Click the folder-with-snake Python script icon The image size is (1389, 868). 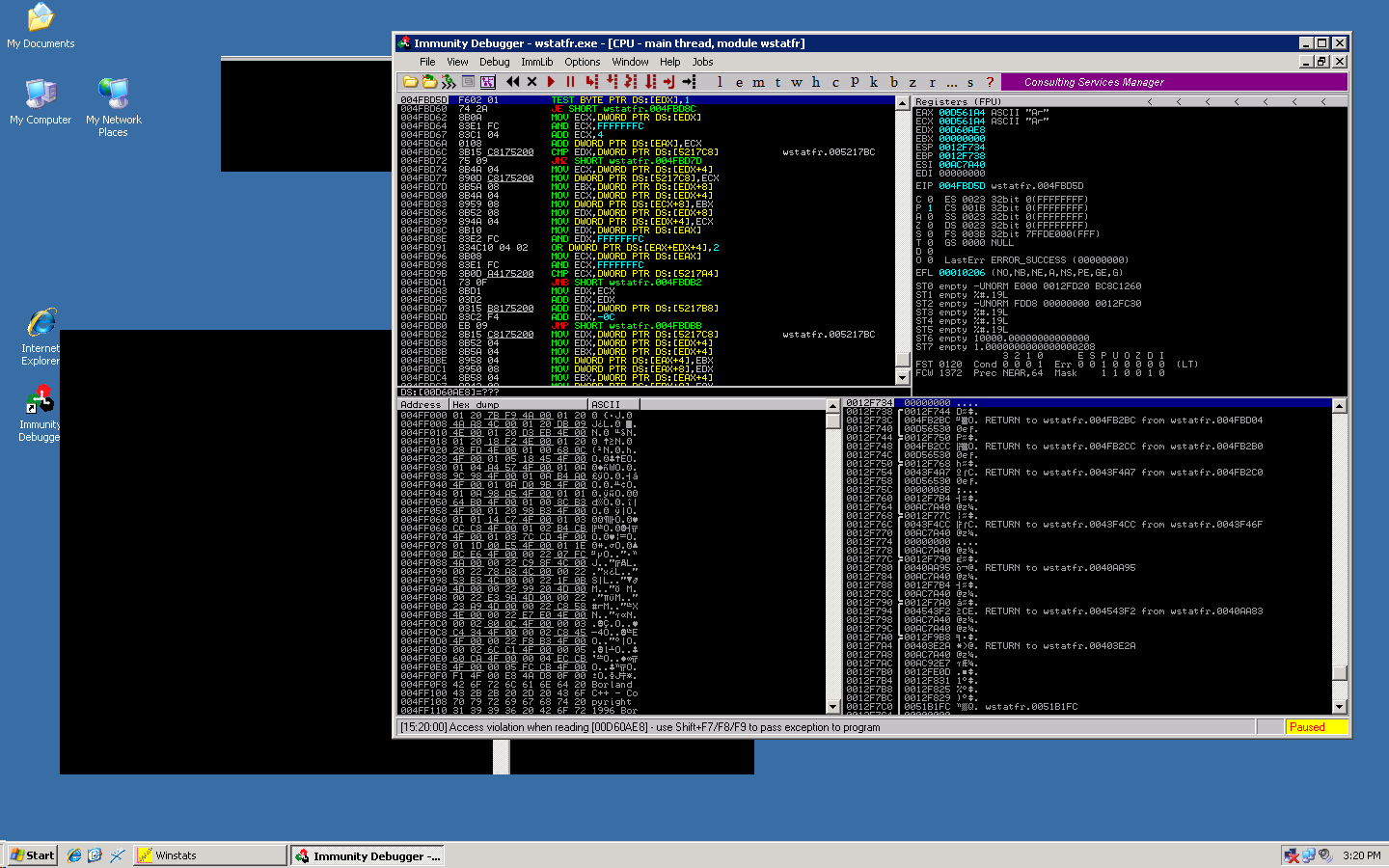(429, 82)
